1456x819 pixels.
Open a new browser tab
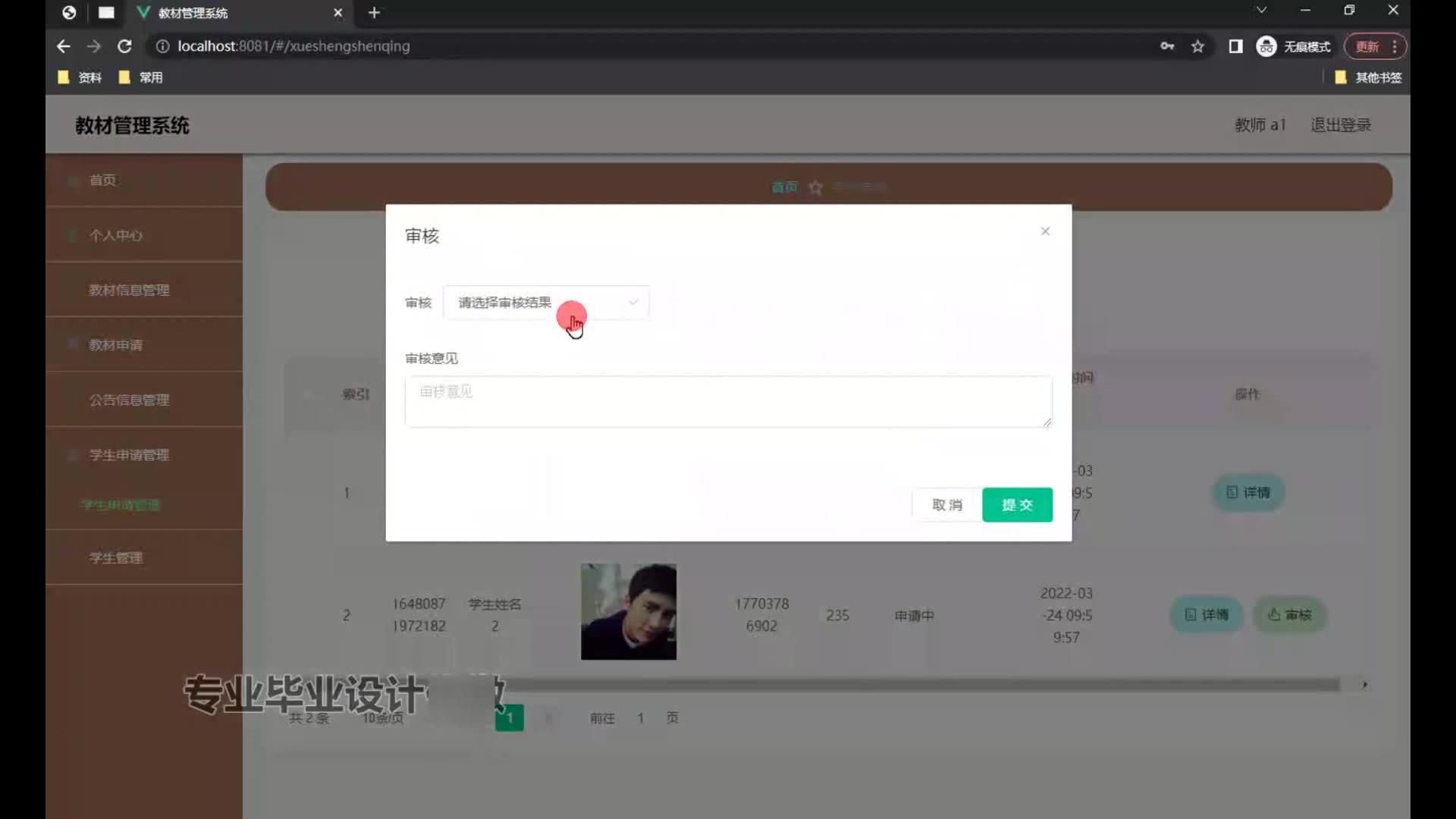tap(374, 13)
